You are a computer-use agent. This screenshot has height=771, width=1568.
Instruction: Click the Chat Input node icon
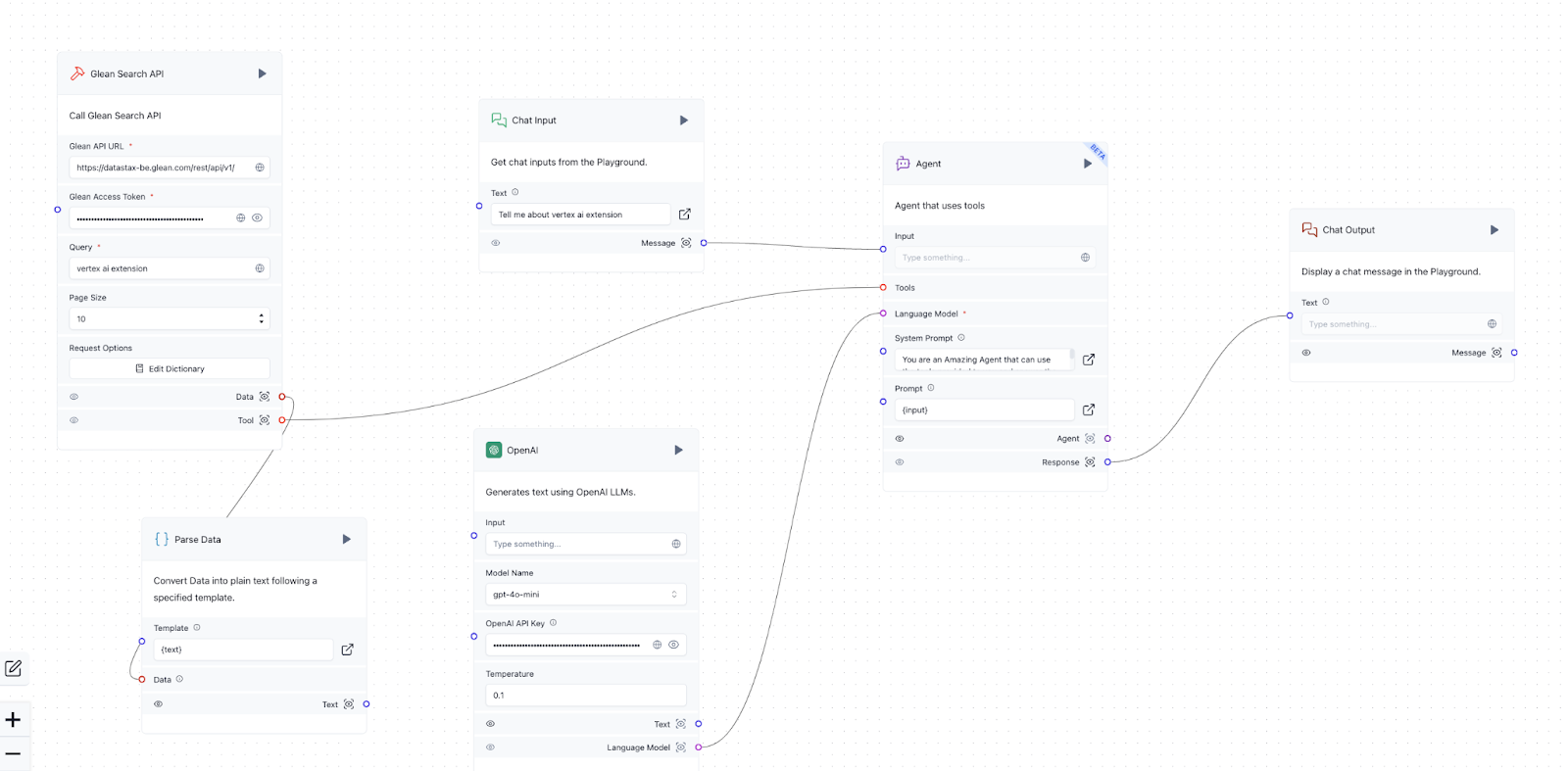coord(499,120)
